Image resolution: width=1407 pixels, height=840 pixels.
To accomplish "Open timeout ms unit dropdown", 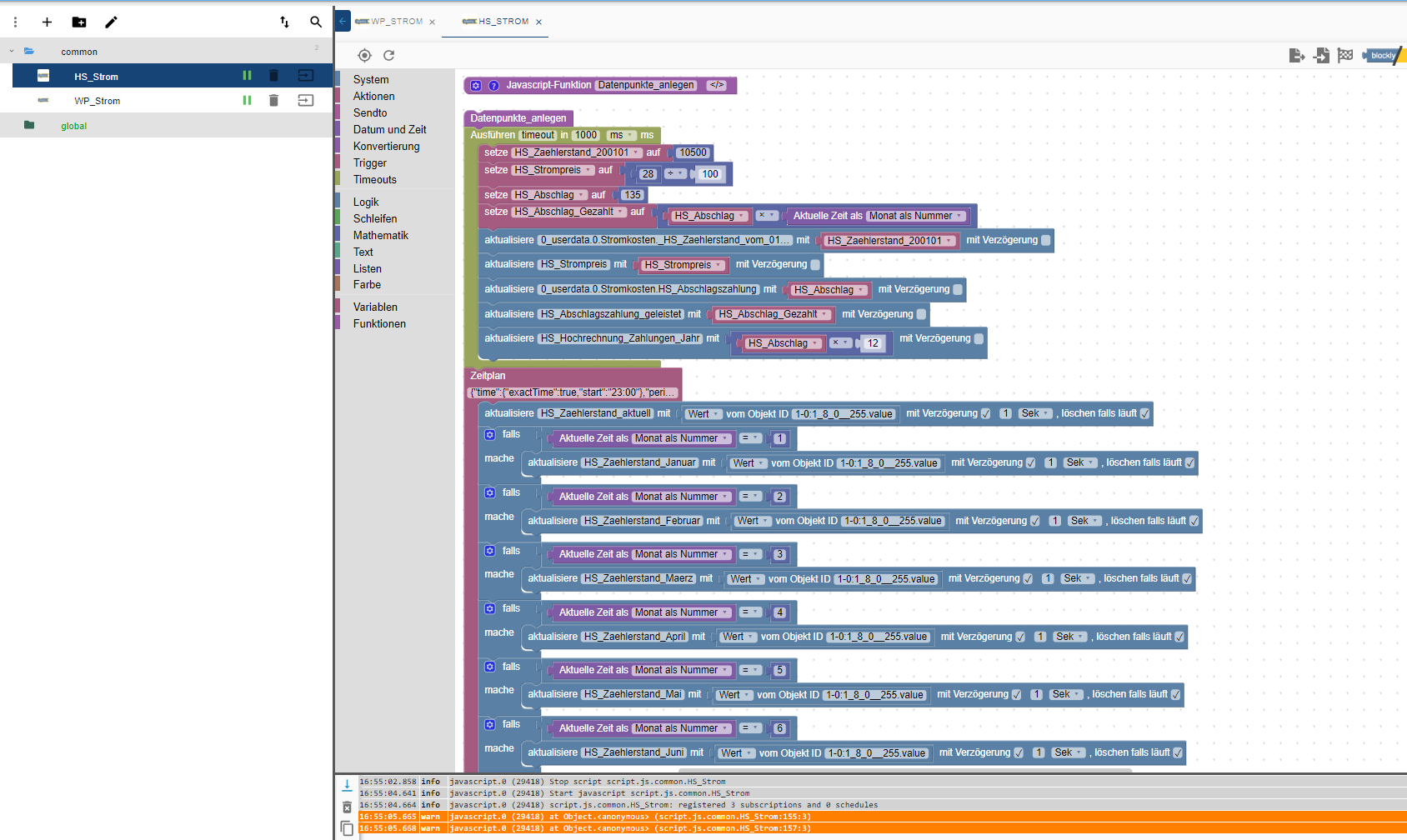I will pos(622,135).
